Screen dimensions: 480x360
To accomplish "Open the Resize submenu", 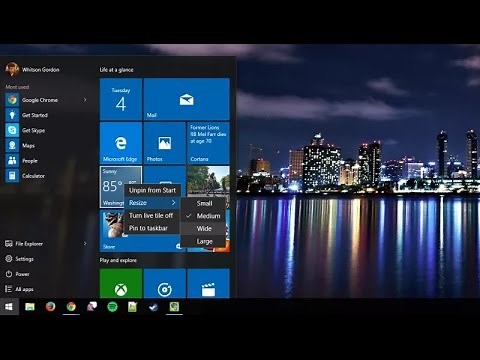I will [152, 203].
